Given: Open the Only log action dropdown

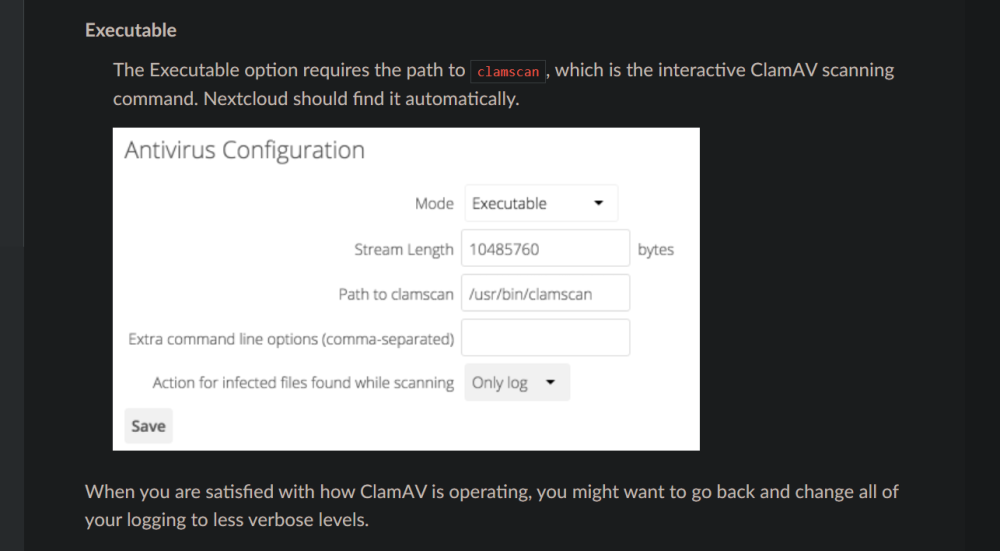Looking at the screenshot, I should [517, 383].
